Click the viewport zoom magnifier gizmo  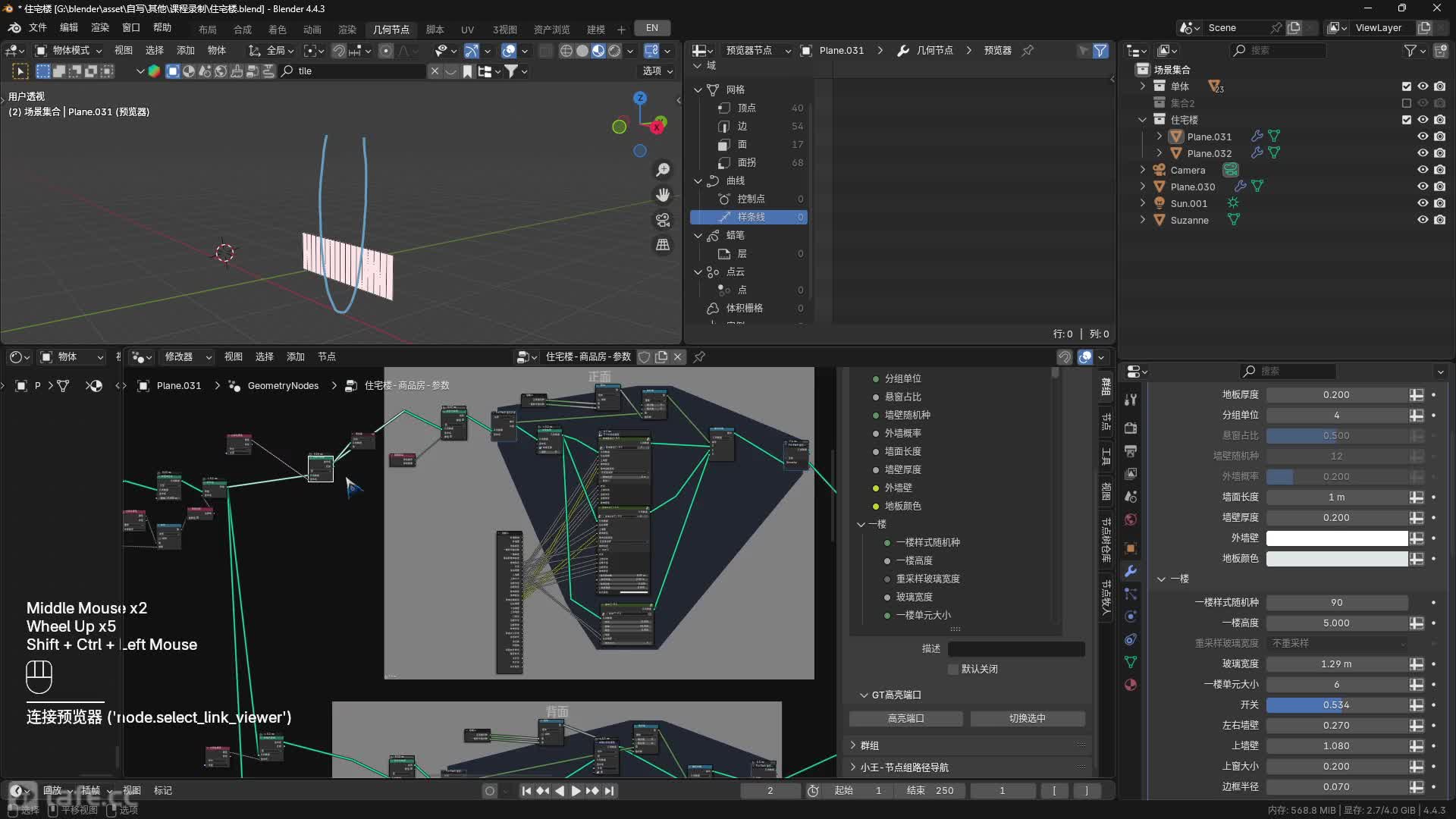[x=663, y=170]
